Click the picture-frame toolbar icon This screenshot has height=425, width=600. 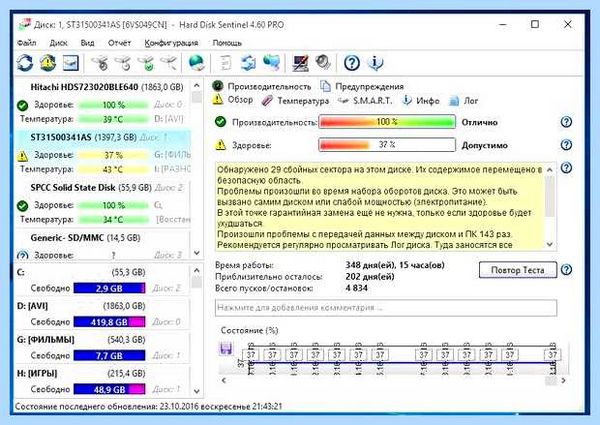point(71,63)
